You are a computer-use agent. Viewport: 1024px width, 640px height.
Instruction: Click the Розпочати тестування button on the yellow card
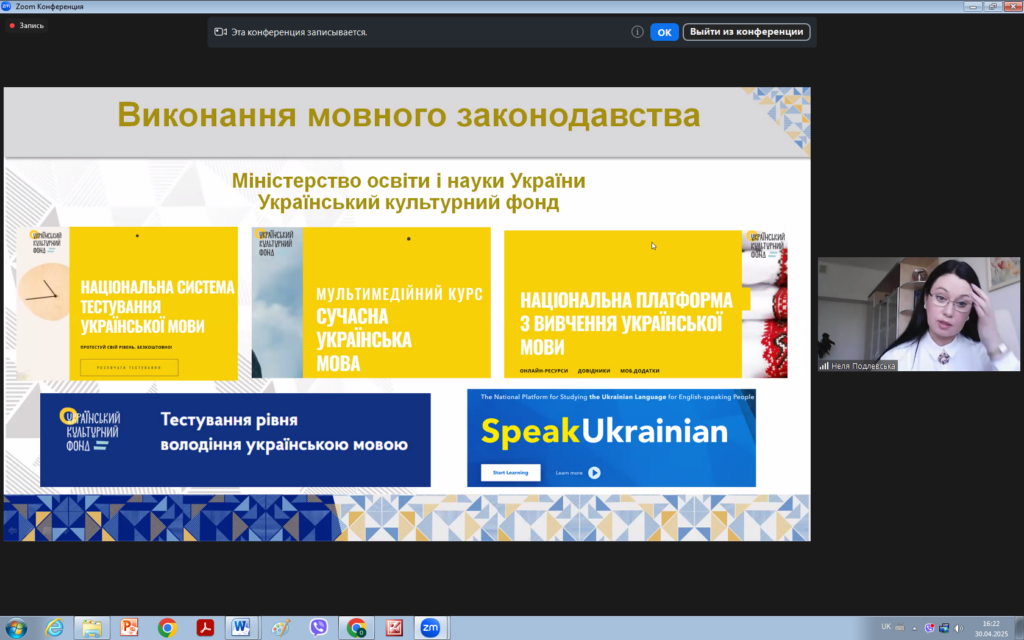pos(129,368)
